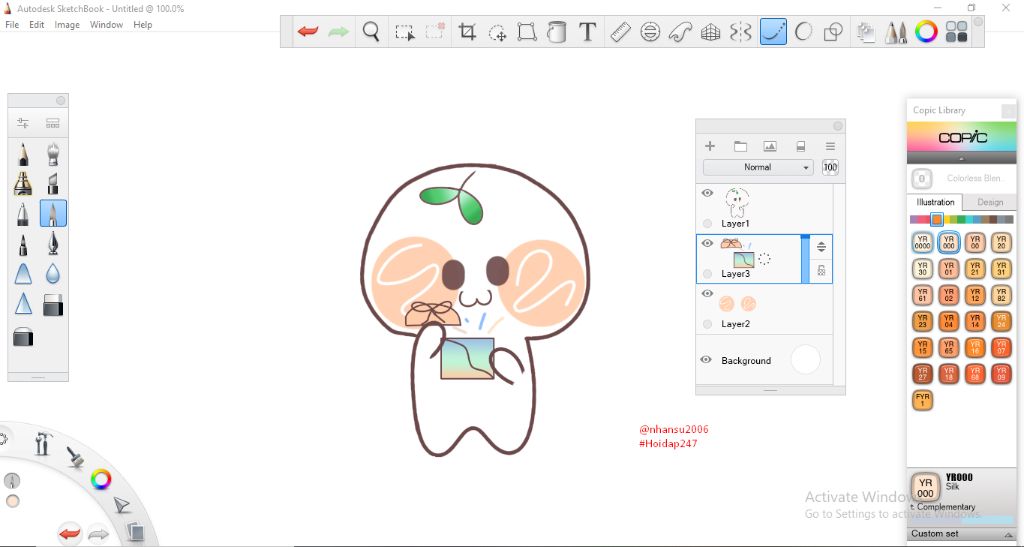Open Brush Properties sliders icon
This screenshot has width=1024, height=547.
23,123
